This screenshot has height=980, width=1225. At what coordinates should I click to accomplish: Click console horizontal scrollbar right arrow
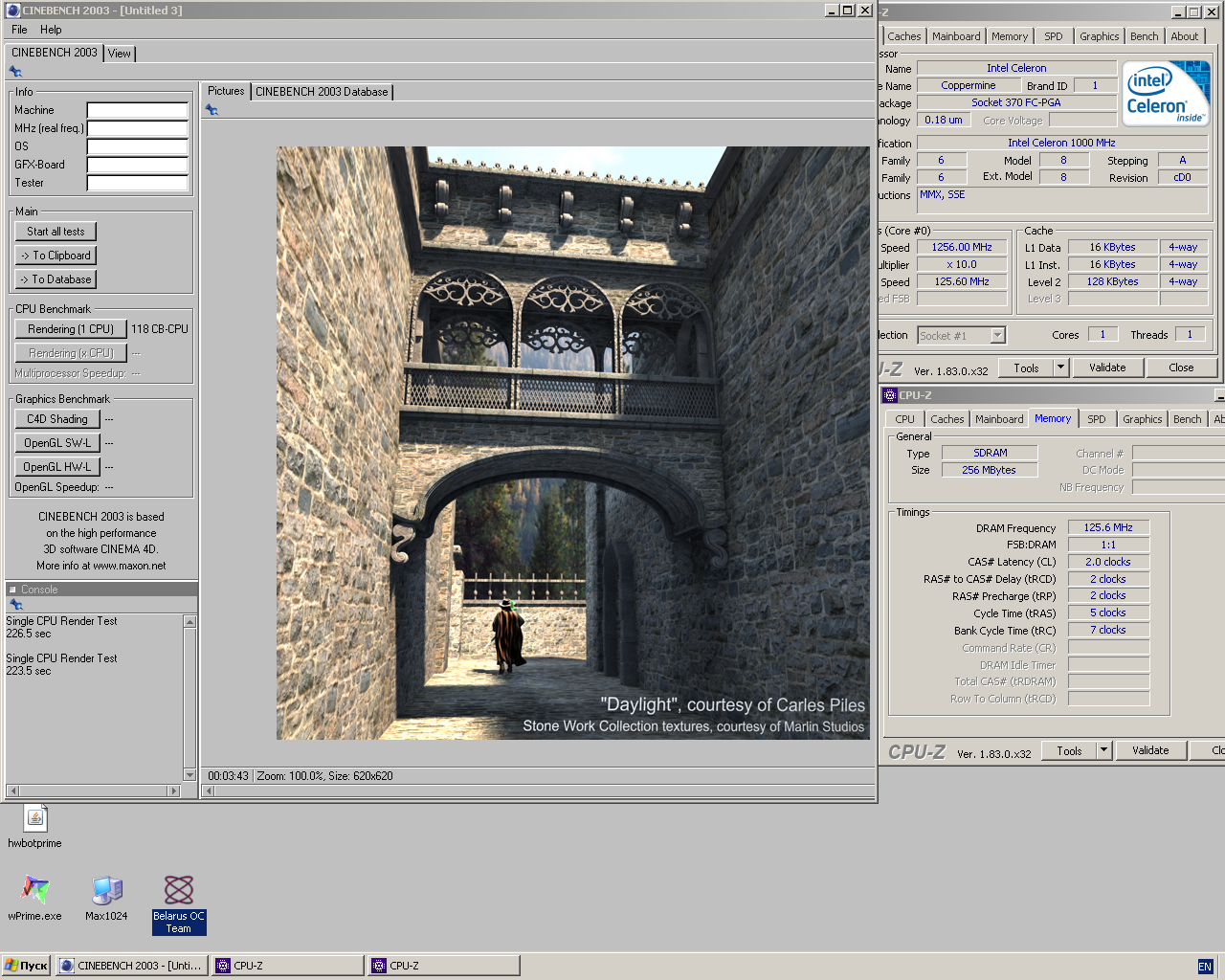(173, 791)
